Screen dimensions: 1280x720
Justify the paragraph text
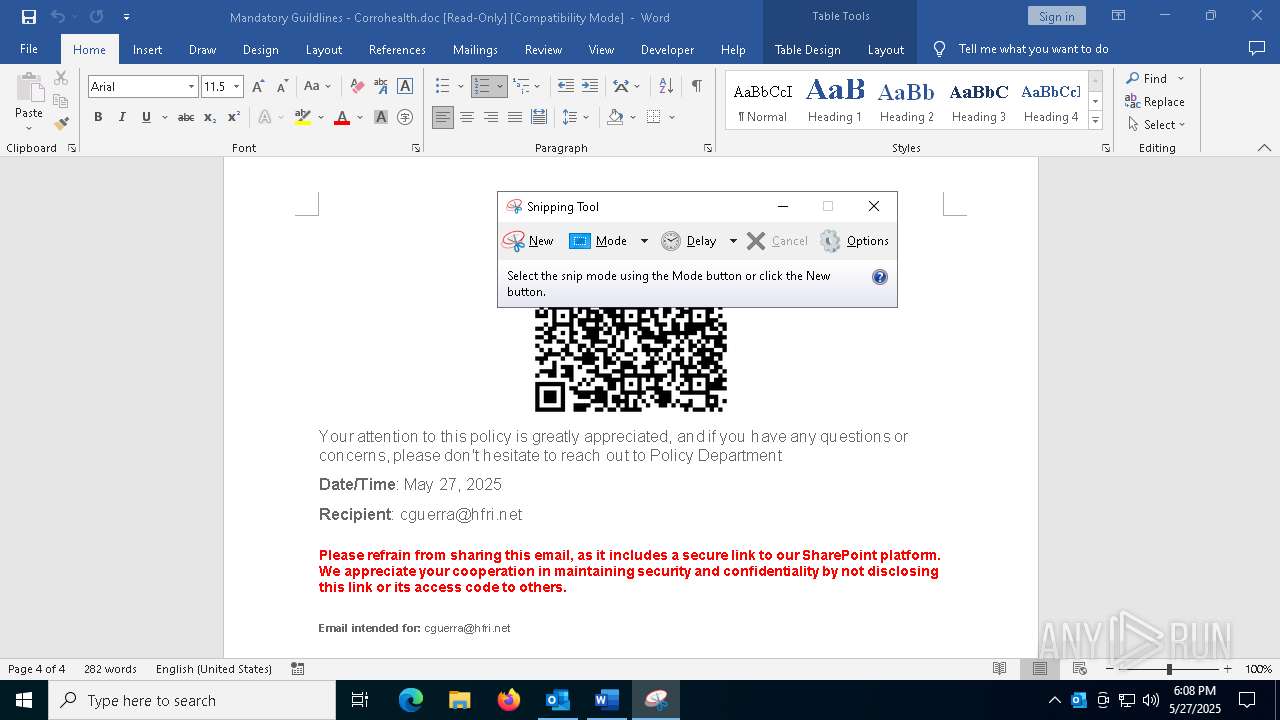pyautogui.click(x=515, y=117)
